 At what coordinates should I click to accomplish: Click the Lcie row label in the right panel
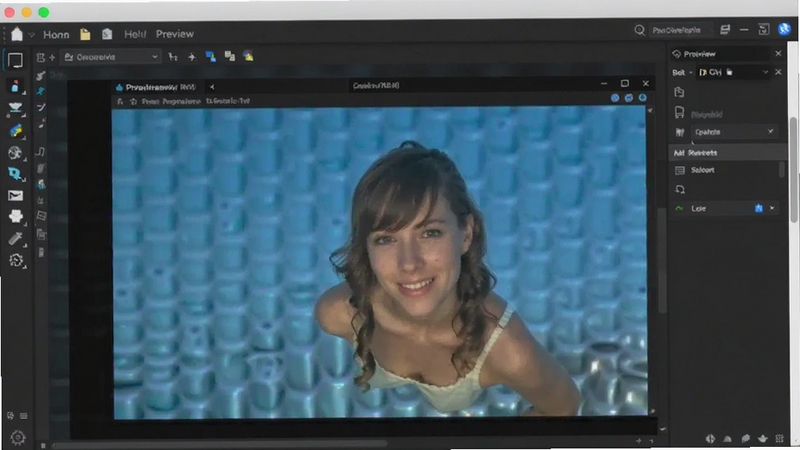click(x=698, y=208)
